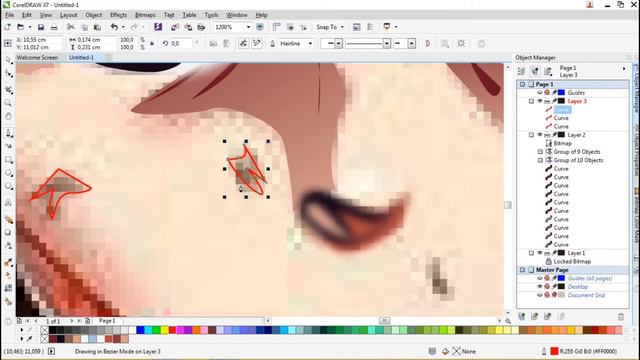Toggle visibility eye of Document Grid
This screenshot has width=640, height=360.
(x=540, y=295)
